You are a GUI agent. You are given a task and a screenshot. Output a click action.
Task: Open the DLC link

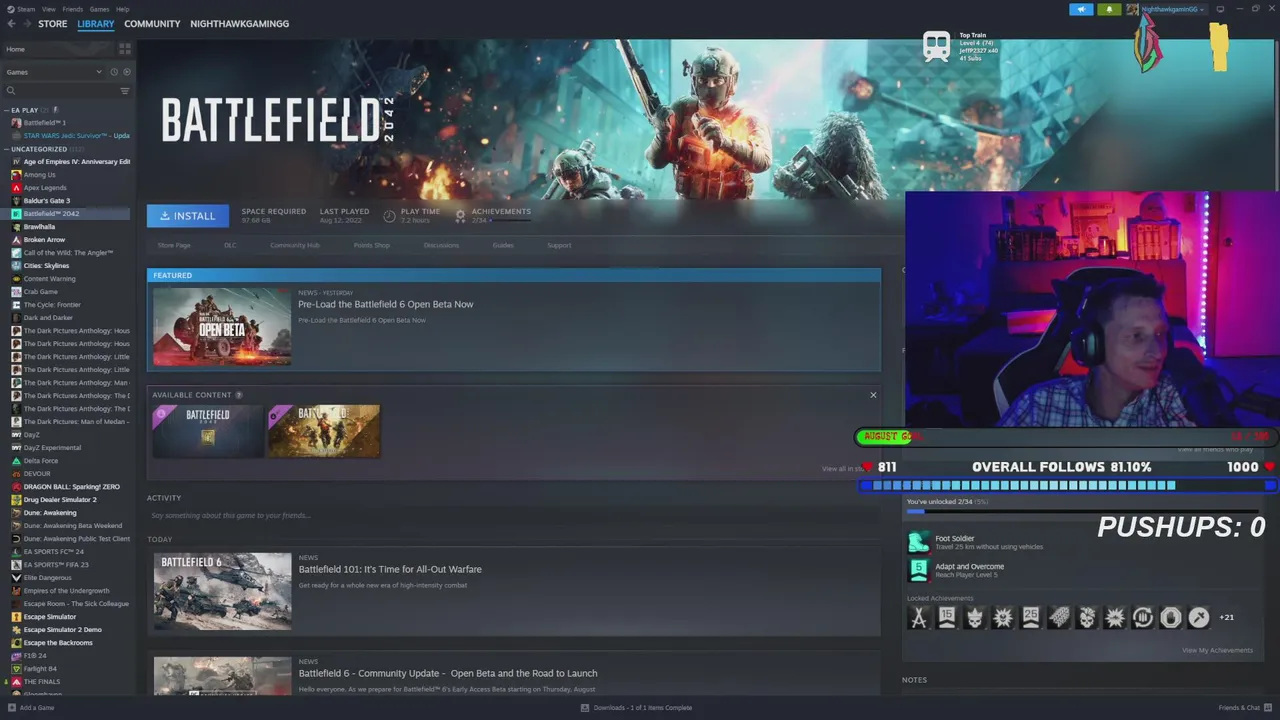pos(230,245)
